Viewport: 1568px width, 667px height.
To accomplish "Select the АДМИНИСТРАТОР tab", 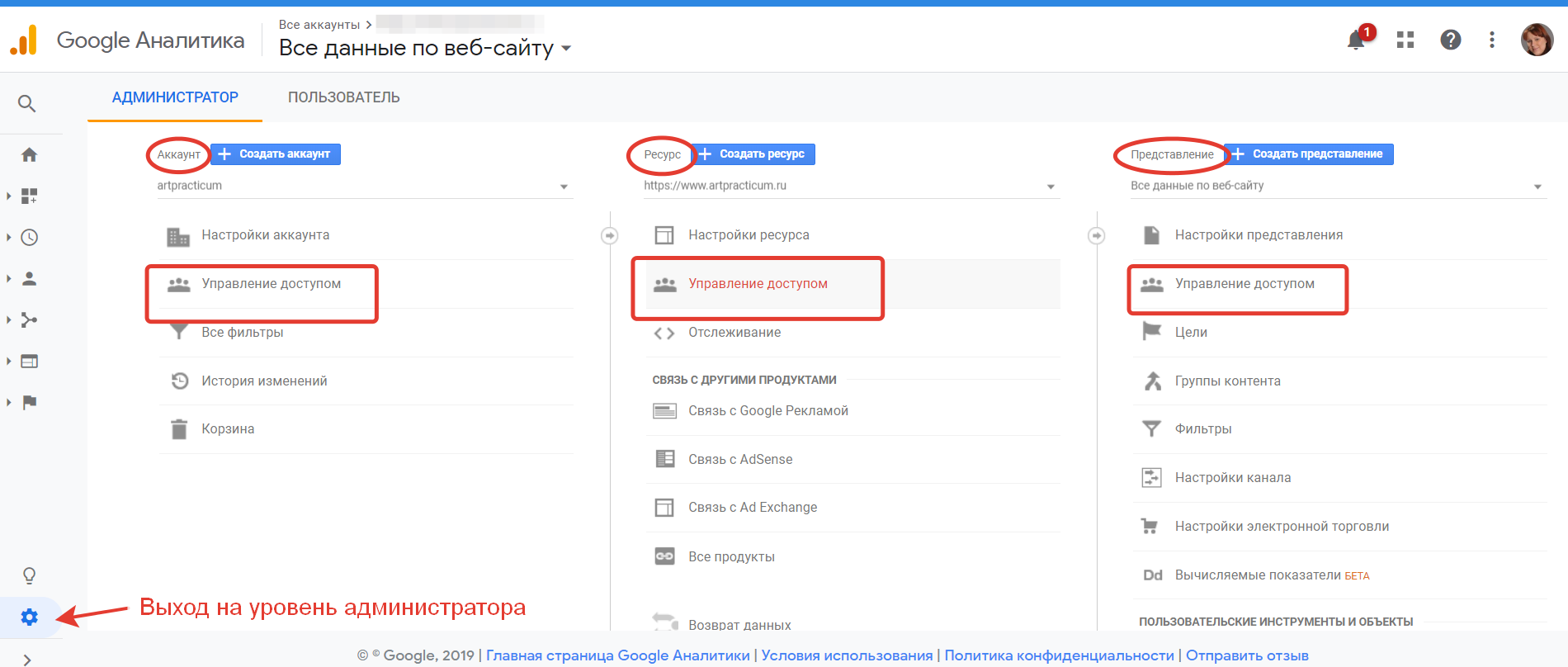I will pos(175,97).
